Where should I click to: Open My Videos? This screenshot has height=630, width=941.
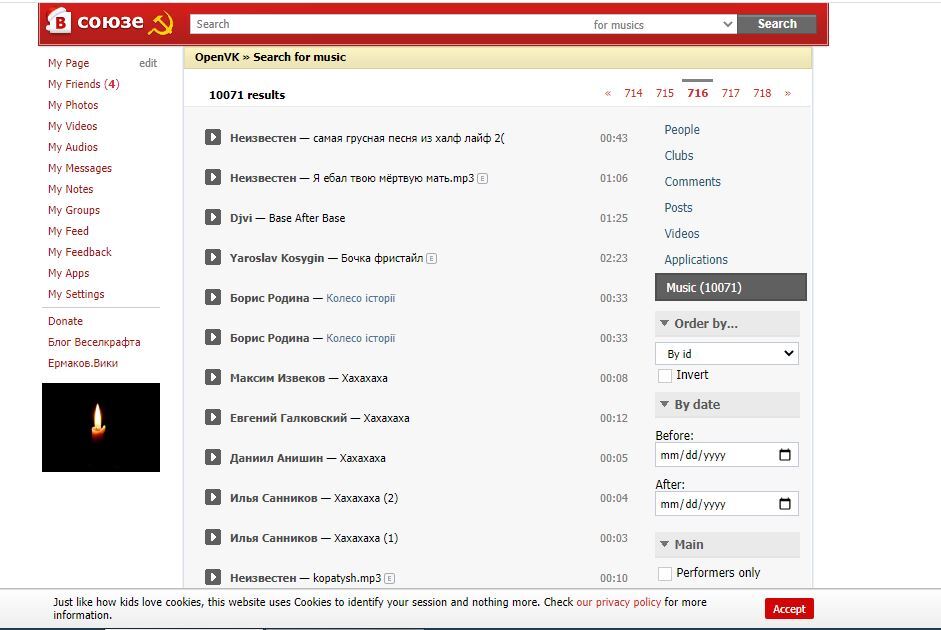(x=72, y=126)
